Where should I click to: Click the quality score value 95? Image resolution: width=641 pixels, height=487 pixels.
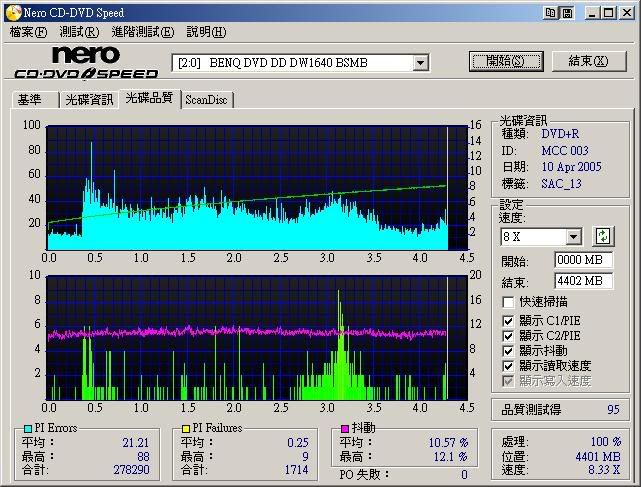(613, 409)
